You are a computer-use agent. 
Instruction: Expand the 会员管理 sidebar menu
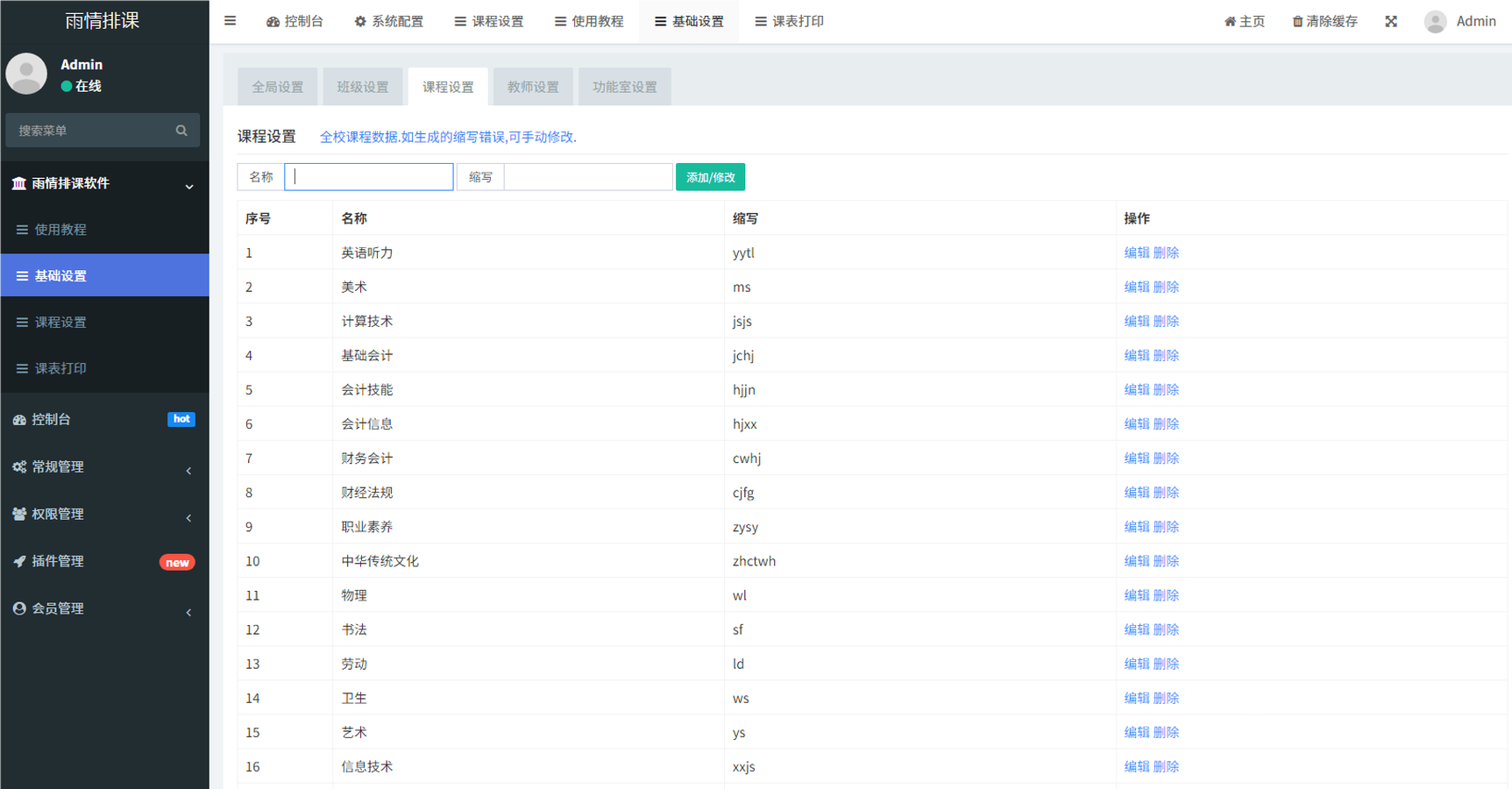[58, 608]
